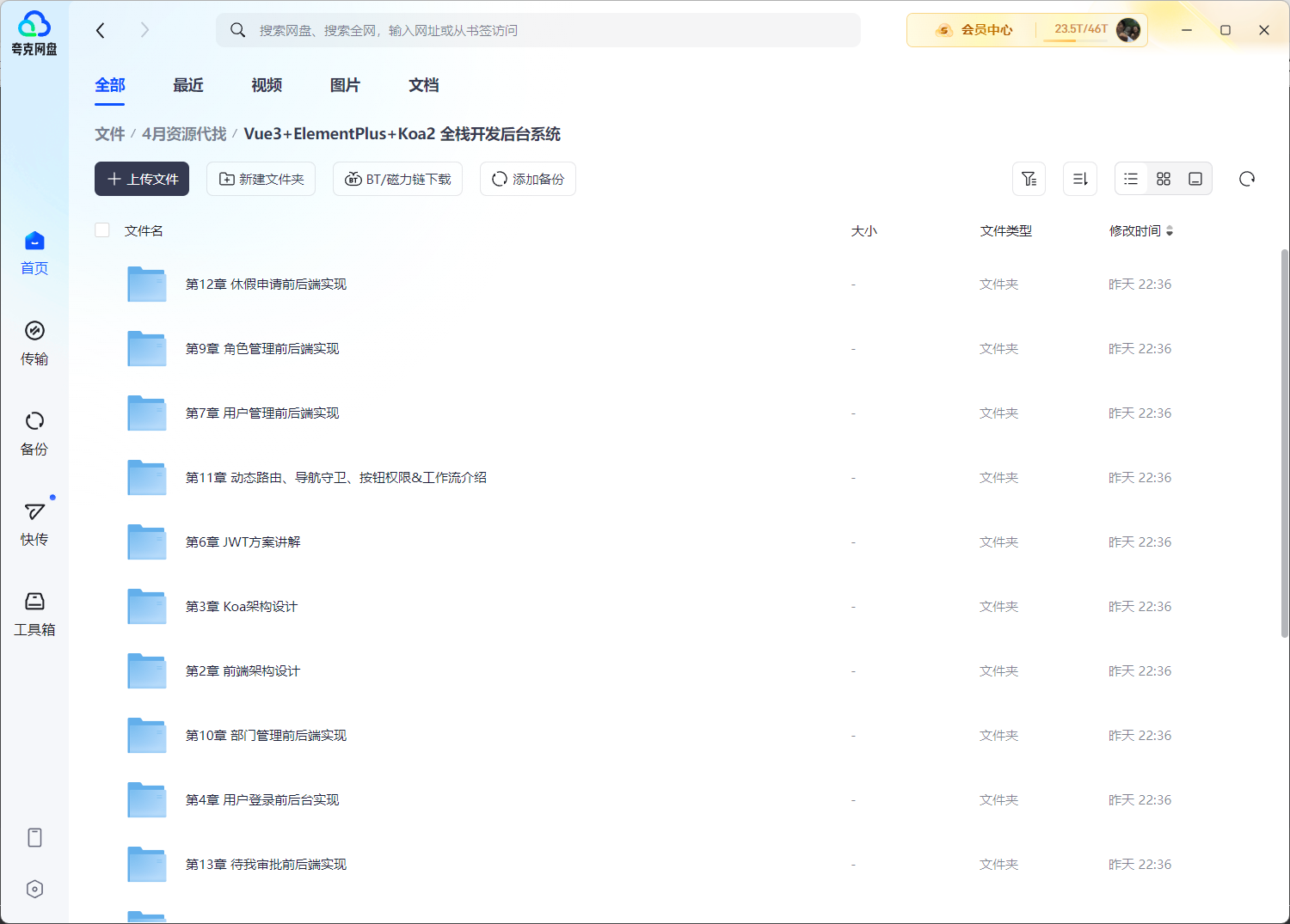
Task: Switch to the 文档 tab
Action: [x=424, y=85]
